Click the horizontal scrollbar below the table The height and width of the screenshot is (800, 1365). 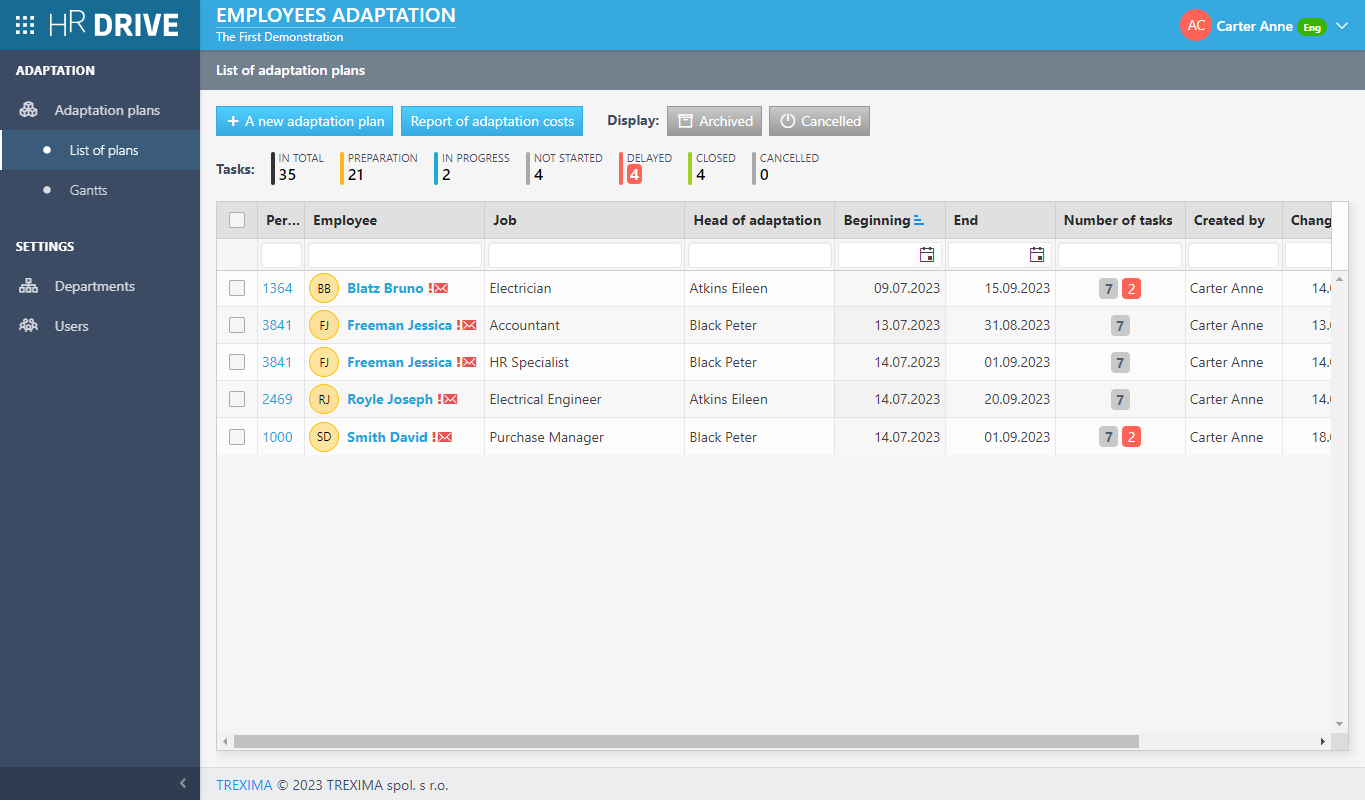[680, 741]
